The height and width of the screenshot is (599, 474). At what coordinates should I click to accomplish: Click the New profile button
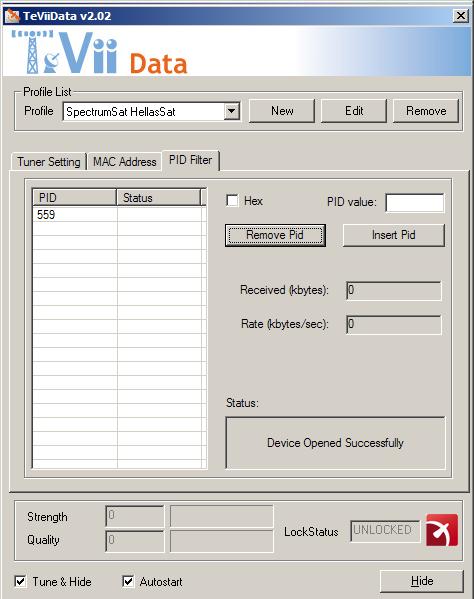pyautogui.click(x=282, y=111)
